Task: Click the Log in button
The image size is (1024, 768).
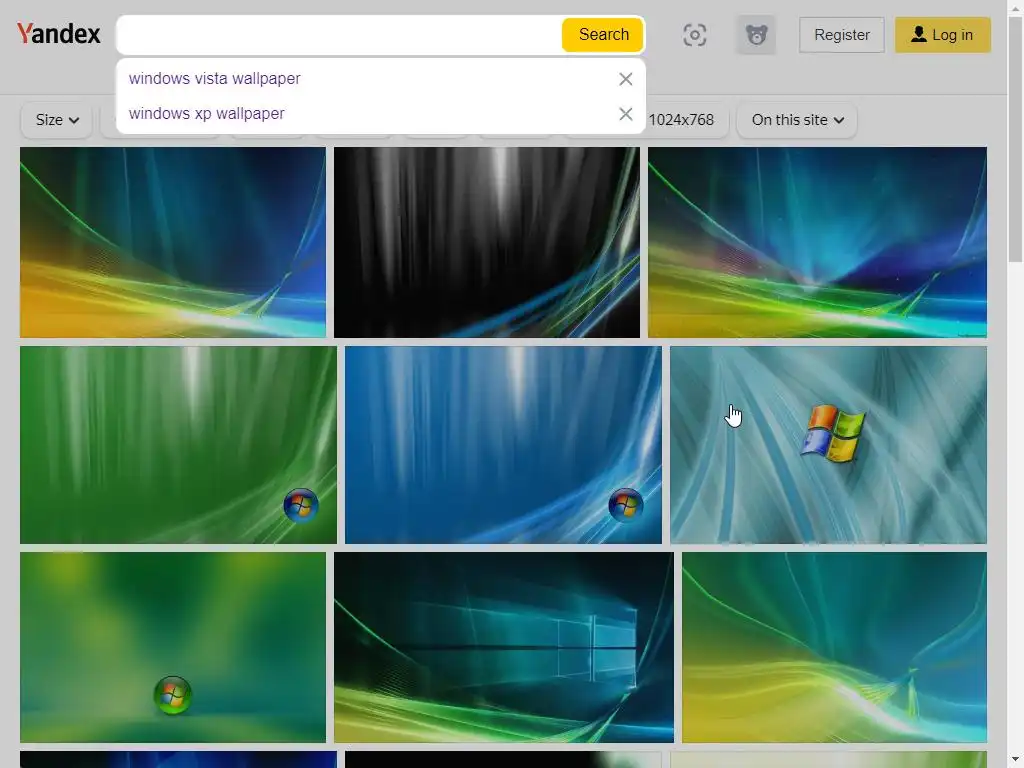Action: [942, 35]
